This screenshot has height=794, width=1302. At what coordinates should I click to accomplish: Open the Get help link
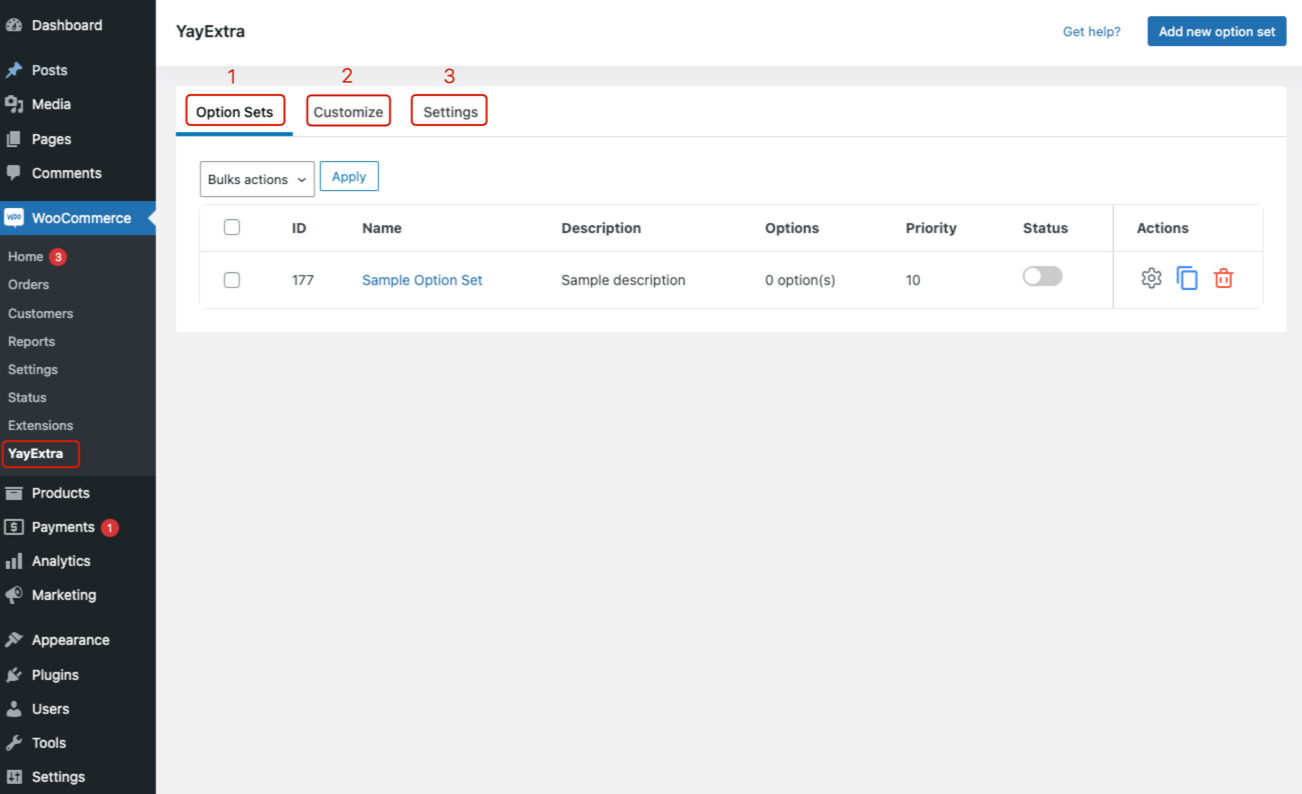[1091, 31]
